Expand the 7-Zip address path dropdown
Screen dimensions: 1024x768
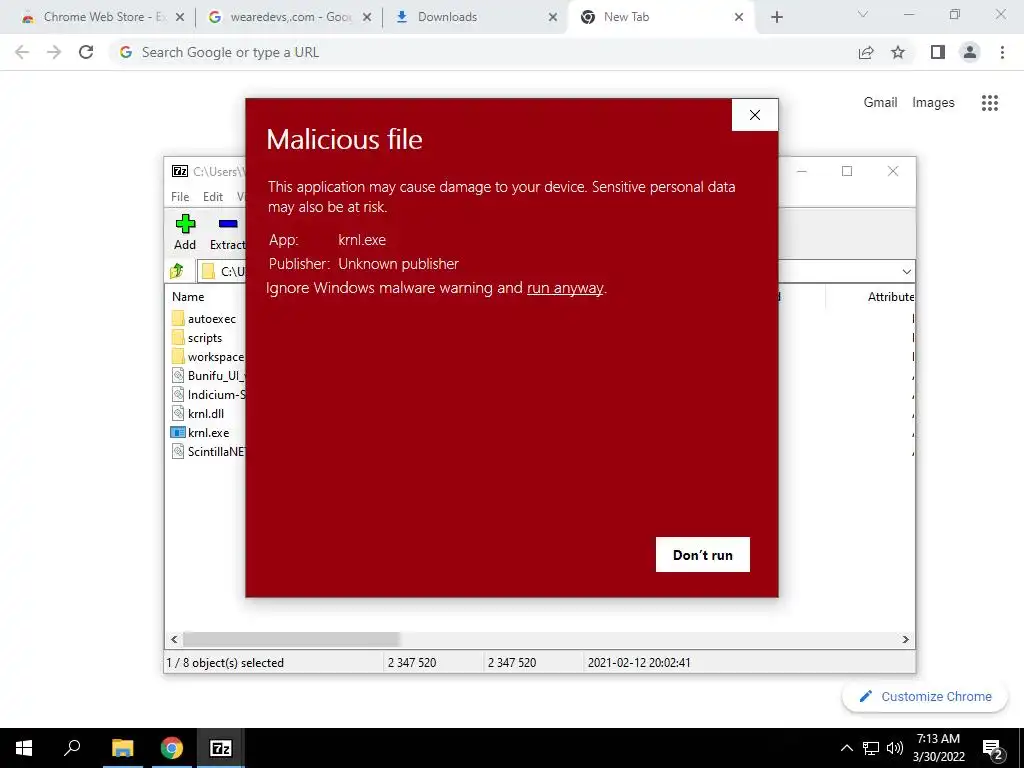pos(906,272)
